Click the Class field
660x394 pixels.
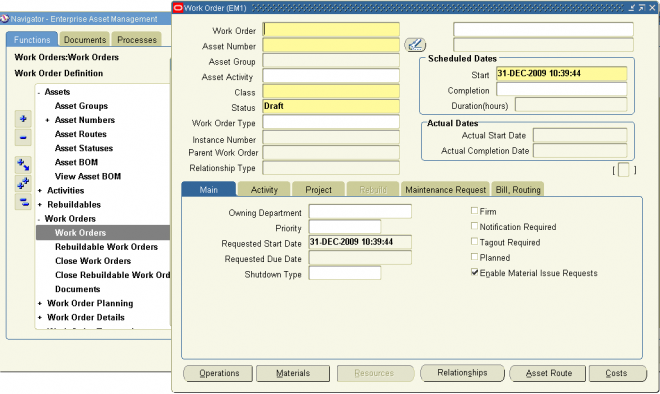coord(331,91)
